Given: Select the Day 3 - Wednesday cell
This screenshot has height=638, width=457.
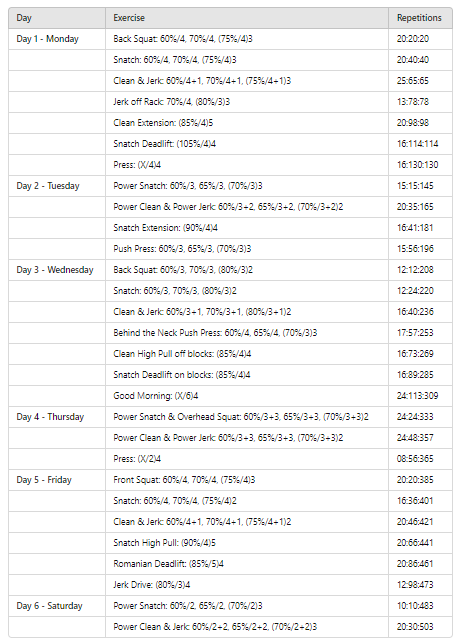Looking at the screenshot, I should point(57,270).
